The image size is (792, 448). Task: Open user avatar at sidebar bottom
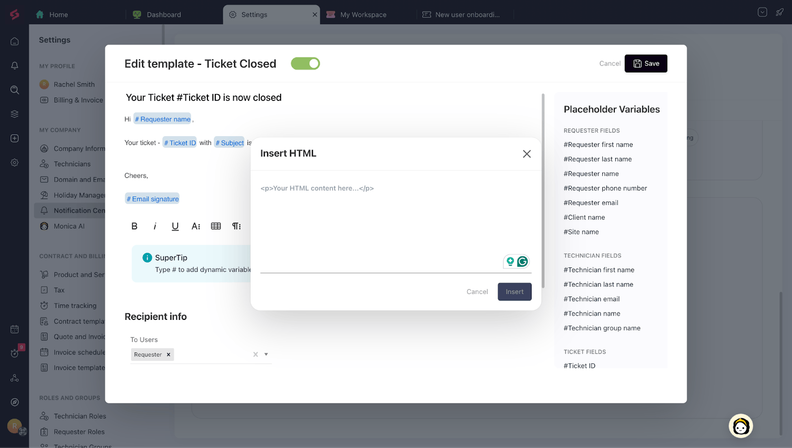click(x=15, y=426)
